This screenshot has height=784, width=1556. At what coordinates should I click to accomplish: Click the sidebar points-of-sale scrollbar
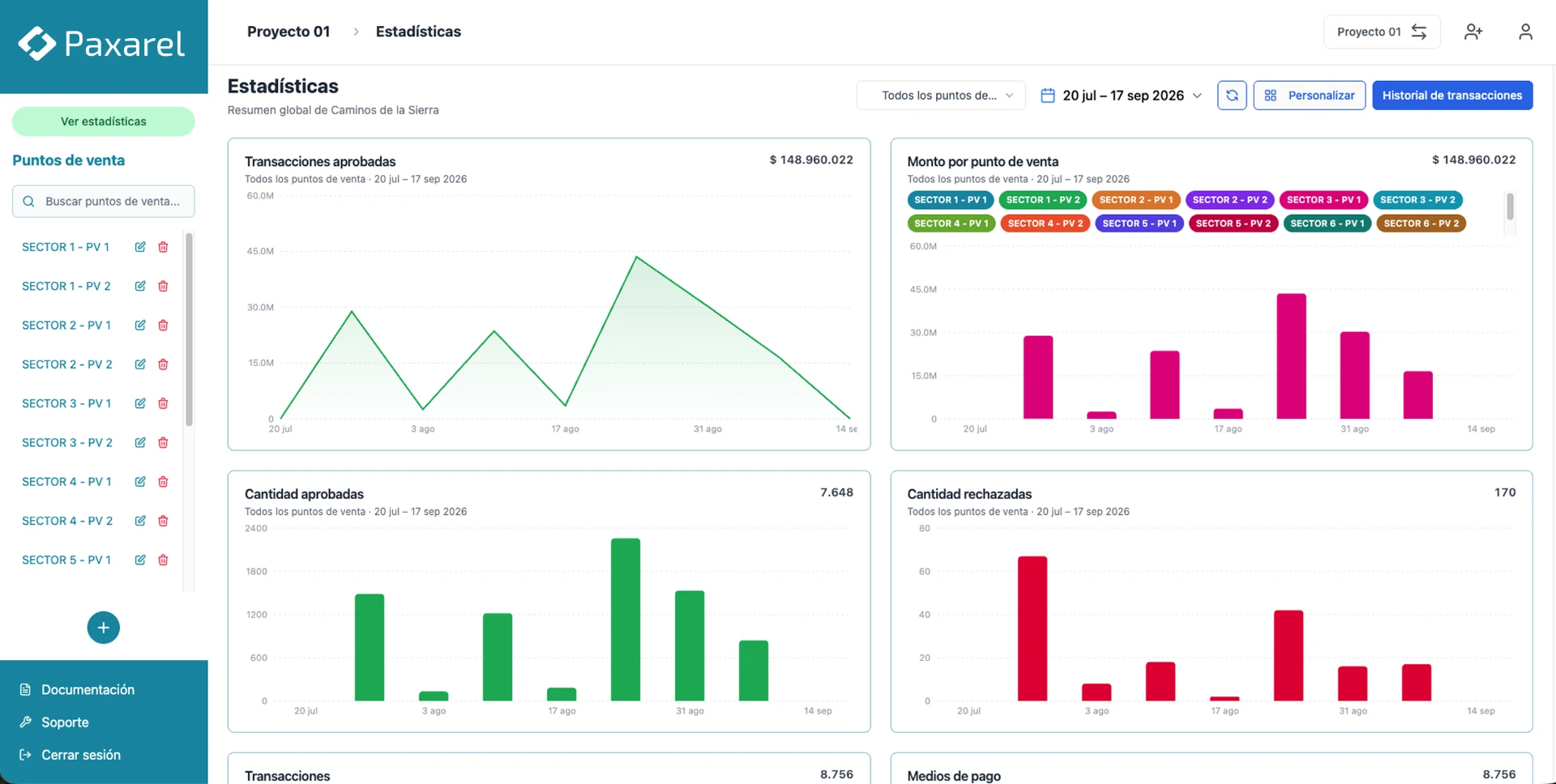click(x=189, y=330)
